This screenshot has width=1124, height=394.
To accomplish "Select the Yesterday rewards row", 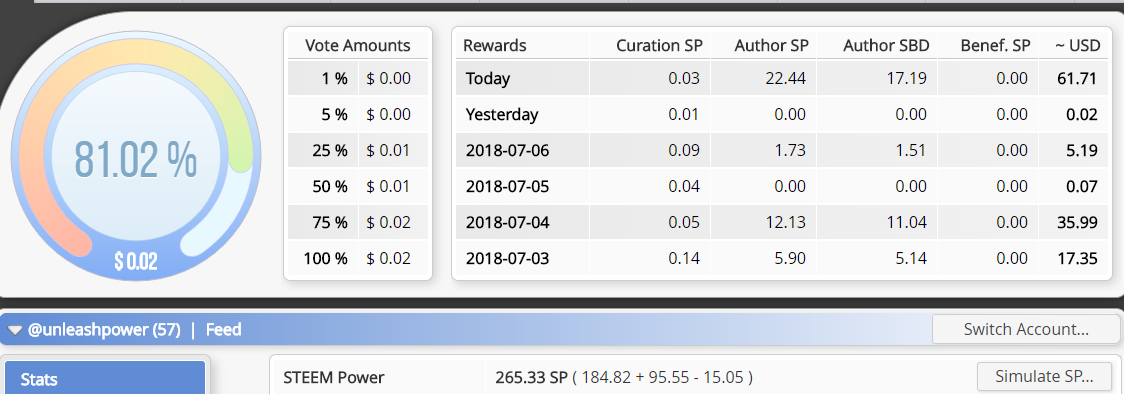I will coord(782,115).
